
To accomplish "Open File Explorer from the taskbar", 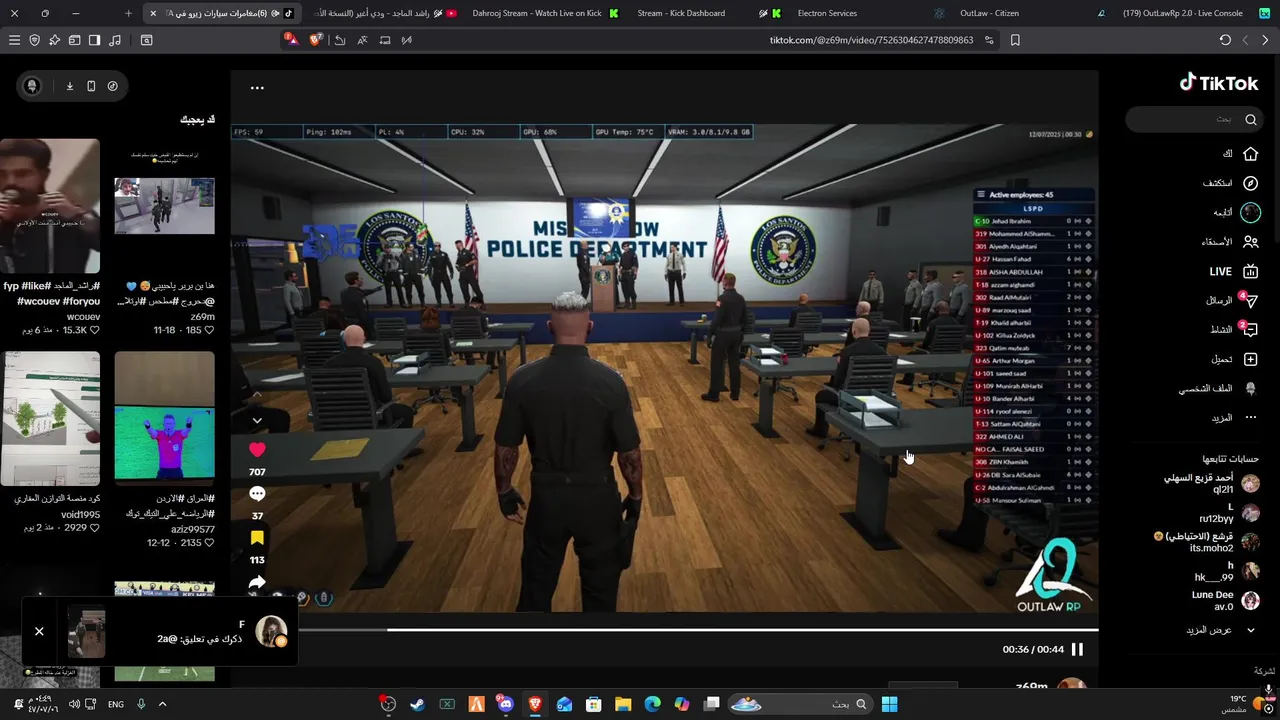I will pos(623,704).
